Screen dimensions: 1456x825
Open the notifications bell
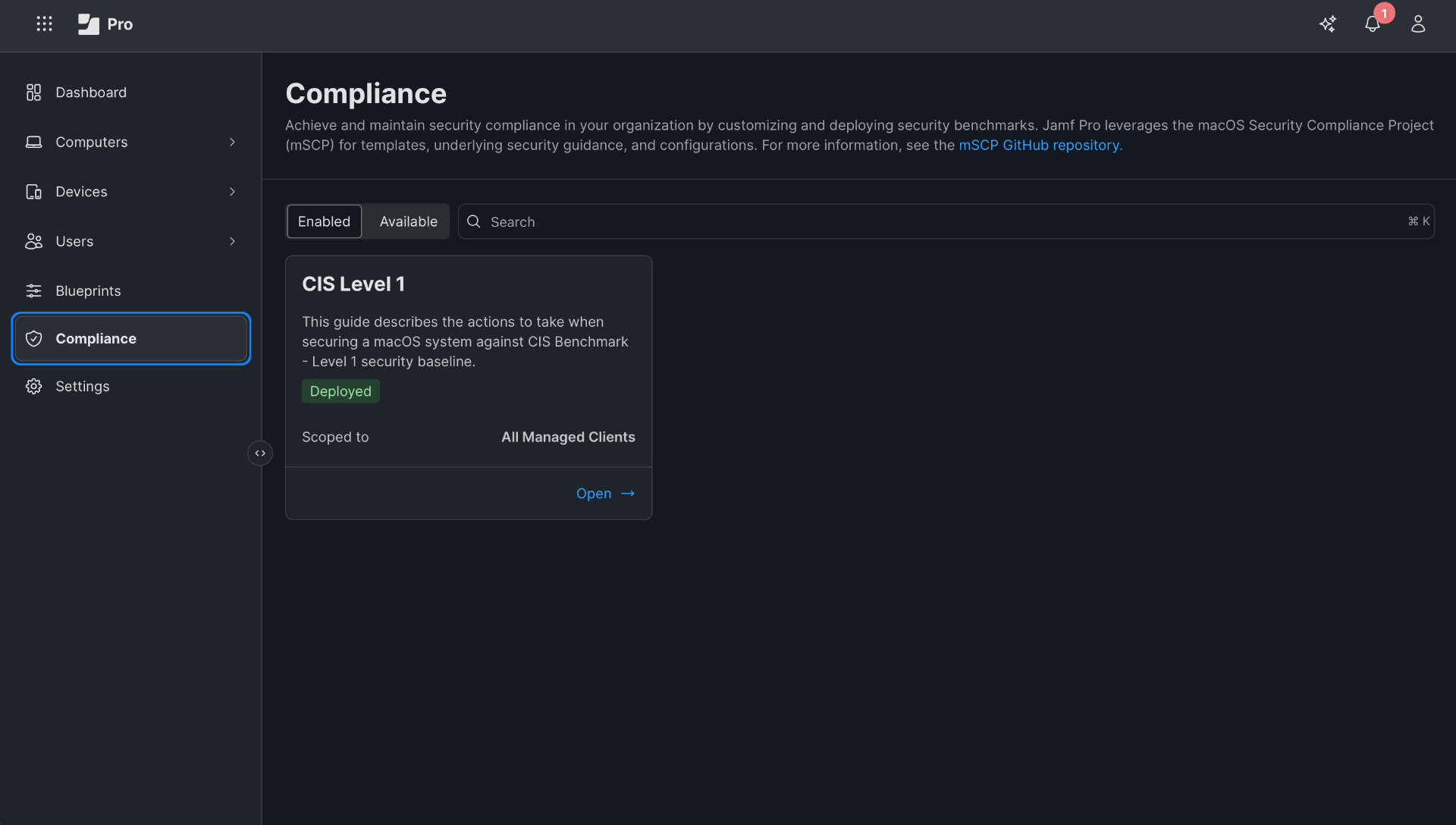tap(1372, 24)
